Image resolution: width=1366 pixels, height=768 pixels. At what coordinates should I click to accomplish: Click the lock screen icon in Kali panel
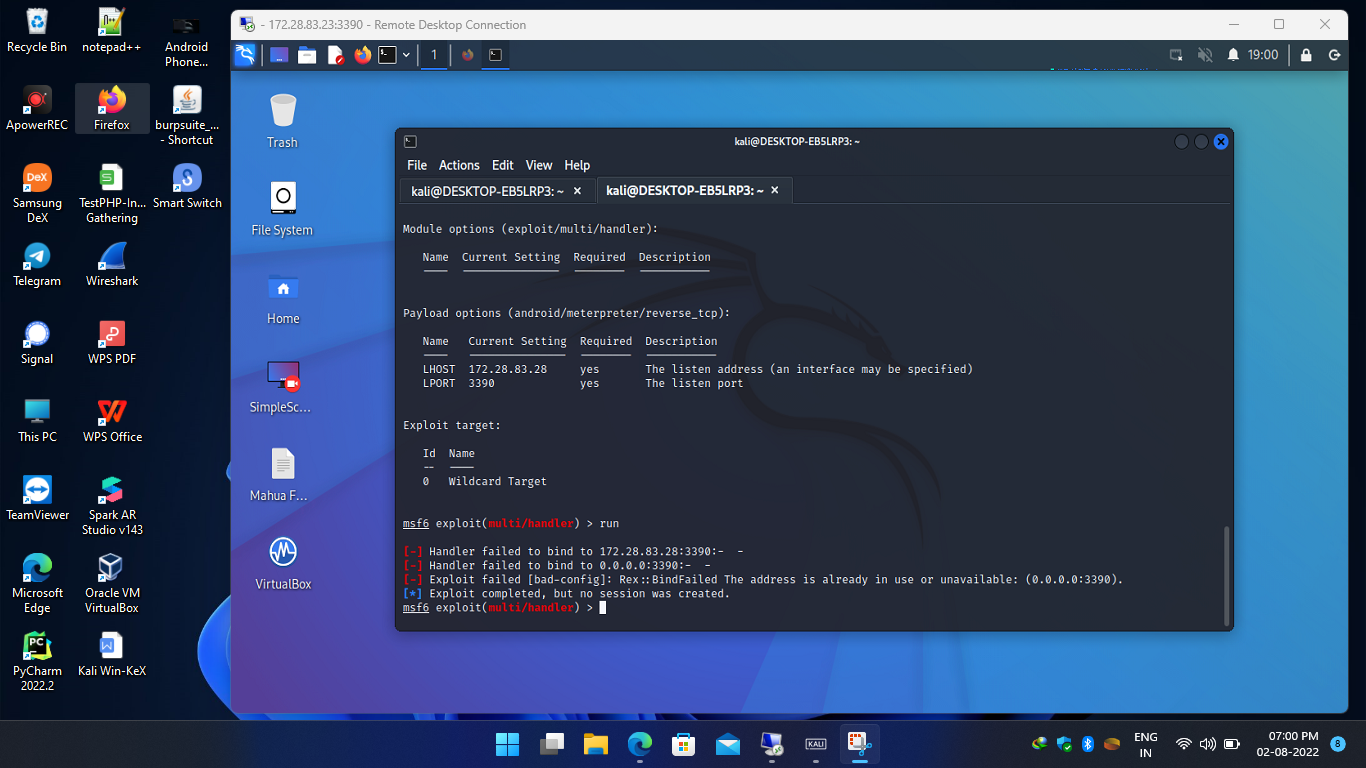coord(1307,55)
